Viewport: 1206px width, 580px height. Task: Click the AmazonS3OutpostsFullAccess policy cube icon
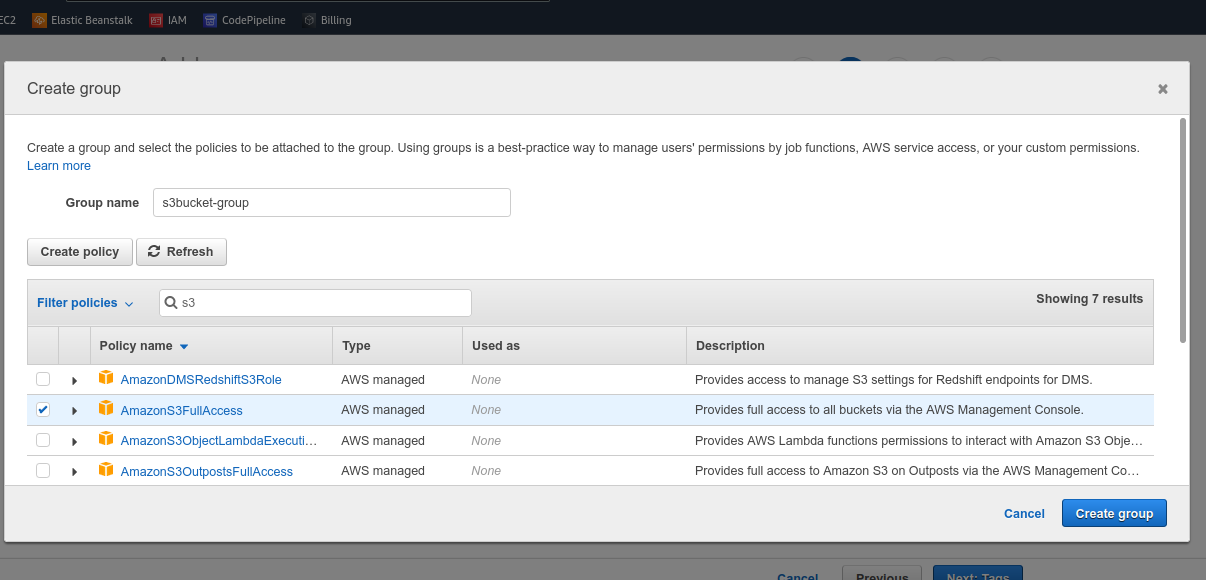click(x=106, y=469)
